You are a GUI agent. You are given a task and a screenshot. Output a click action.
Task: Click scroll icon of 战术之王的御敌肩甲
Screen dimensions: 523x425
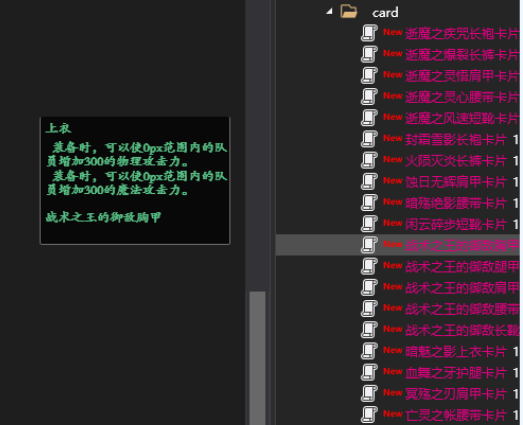pos(369,287)
